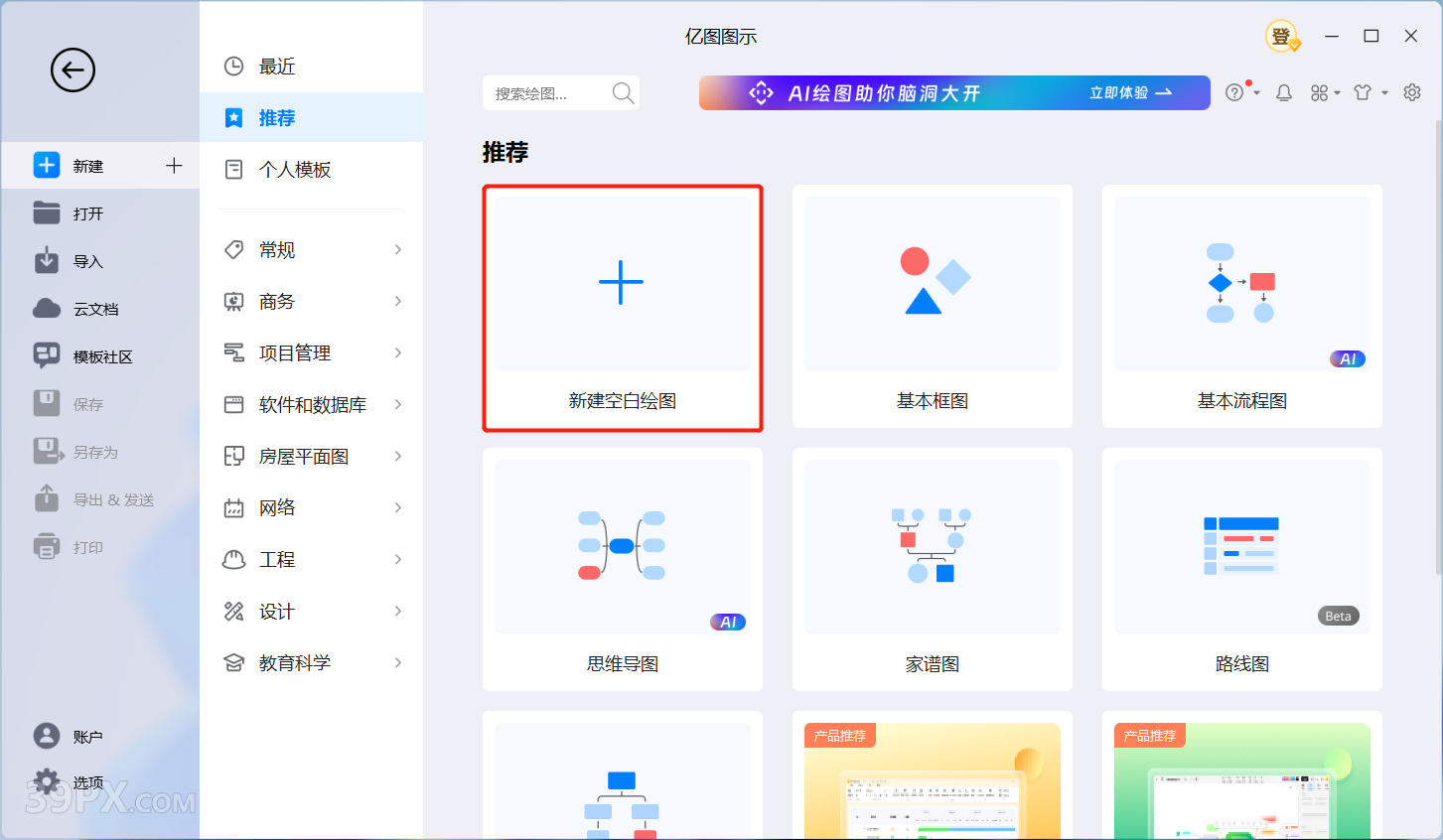Viewport: 1443px width, 840px height.
Task: Select the 最近 menu item
Action: 311,67
